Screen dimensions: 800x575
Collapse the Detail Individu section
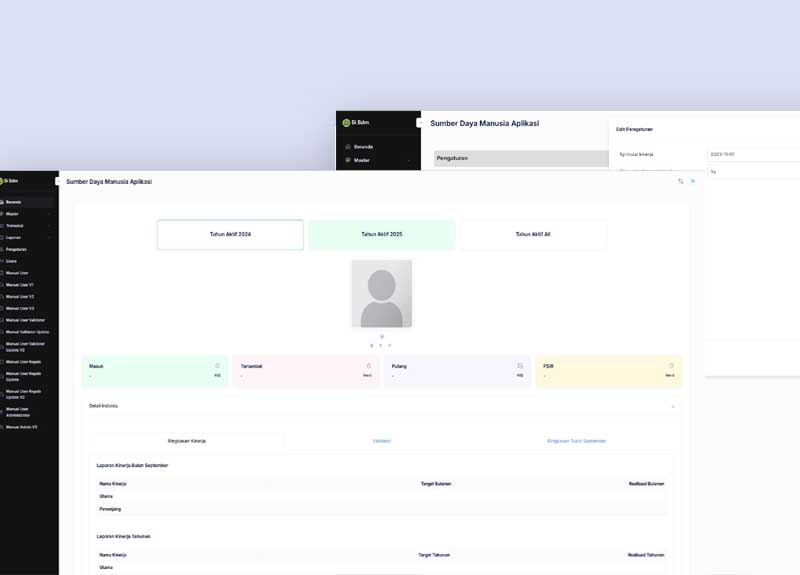click(x=672, y=406)
